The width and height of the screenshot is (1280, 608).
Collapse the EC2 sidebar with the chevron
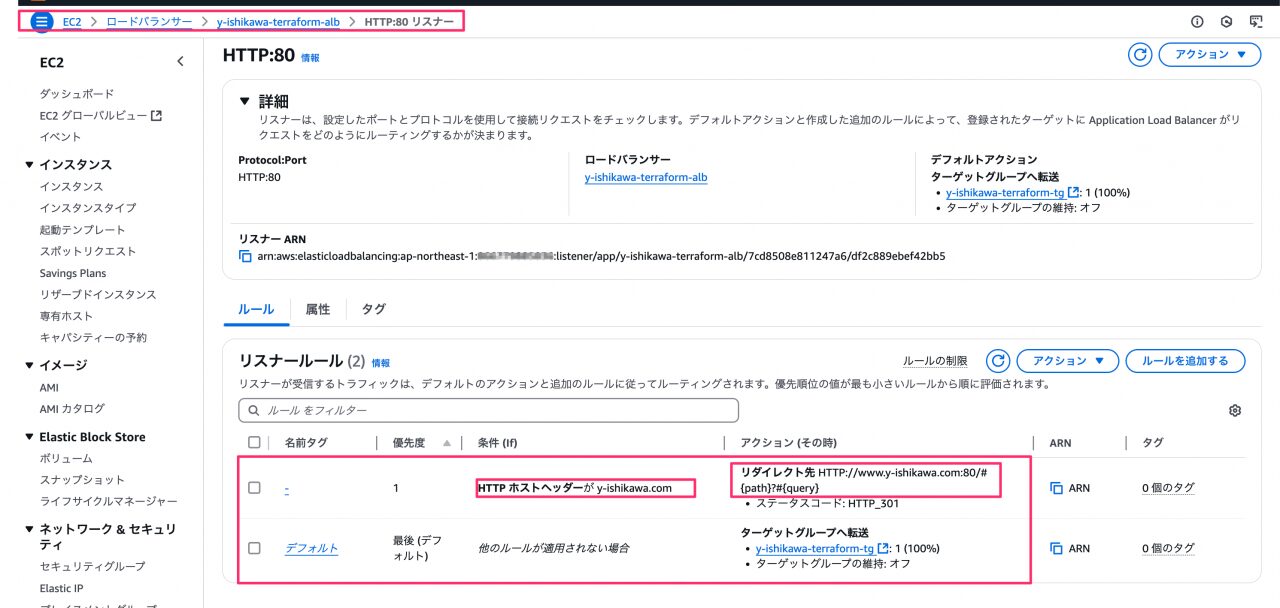pos(180,62)
